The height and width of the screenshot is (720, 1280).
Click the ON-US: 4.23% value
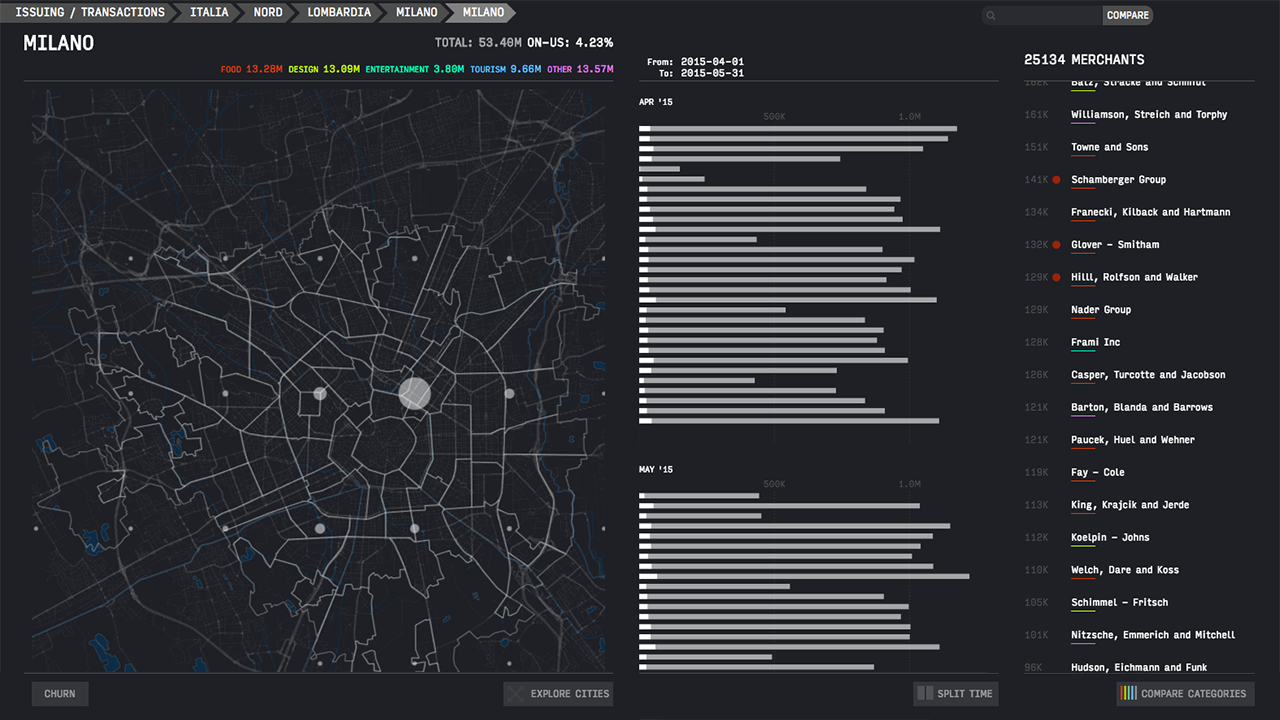(x=570, y=43)
